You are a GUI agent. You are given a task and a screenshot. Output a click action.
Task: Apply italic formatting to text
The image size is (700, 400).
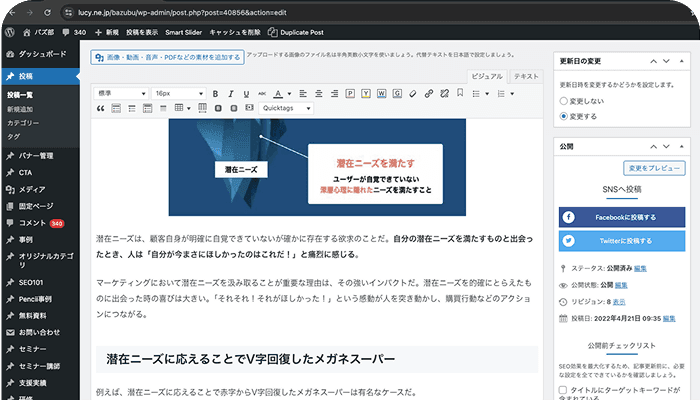[x=230, y=93]
